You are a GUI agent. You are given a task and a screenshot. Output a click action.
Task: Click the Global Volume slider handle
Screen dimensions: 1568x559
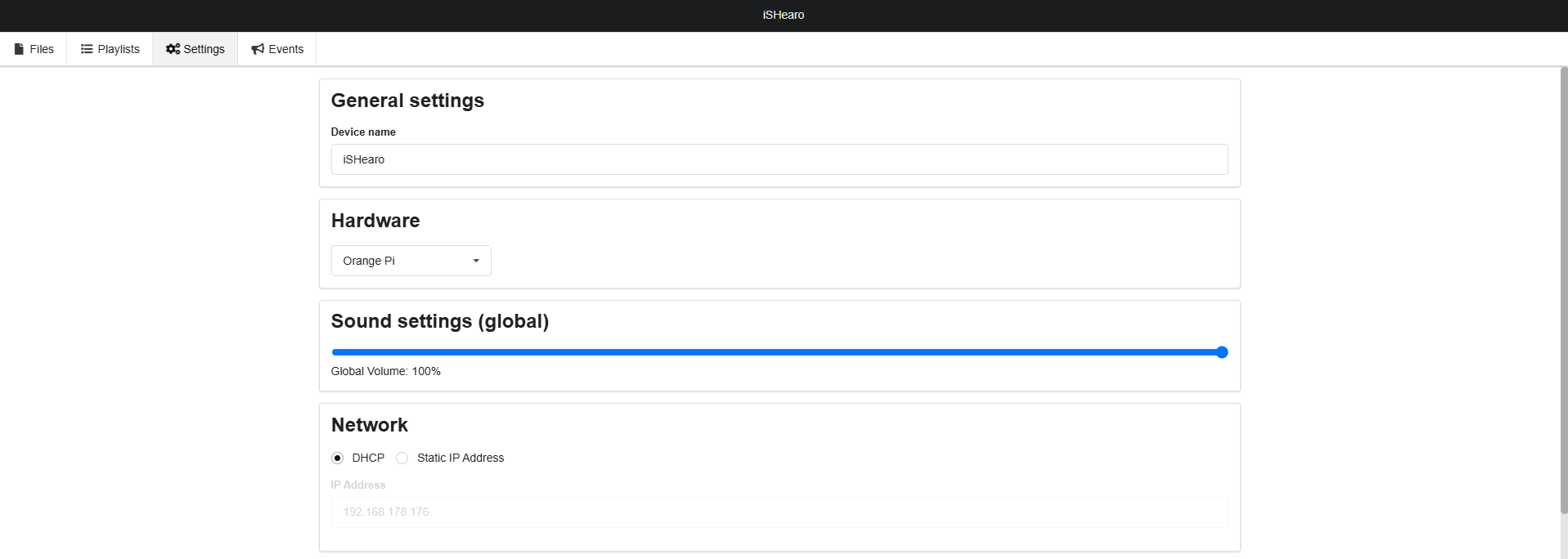point(1222,352)
